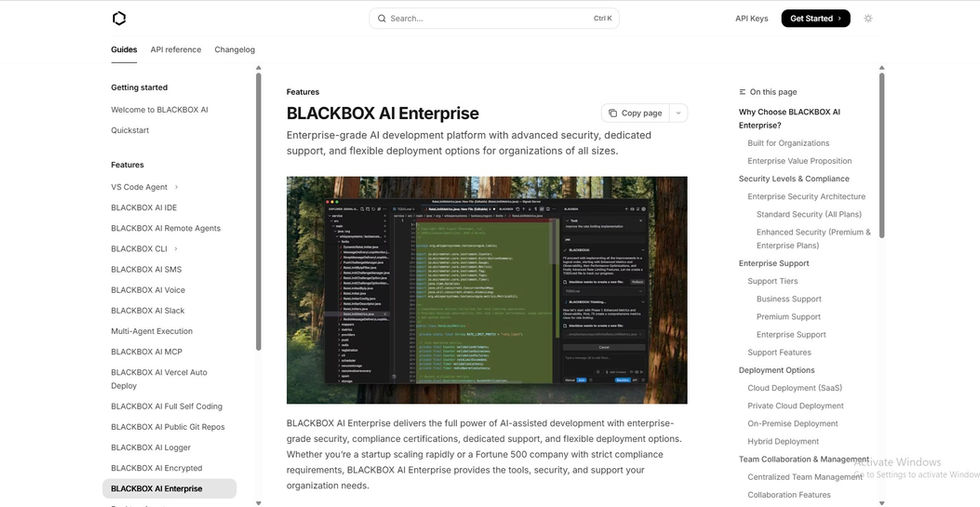Click the right page scrollbar thumb
The image size is (980, 507).
click(881, 155)
